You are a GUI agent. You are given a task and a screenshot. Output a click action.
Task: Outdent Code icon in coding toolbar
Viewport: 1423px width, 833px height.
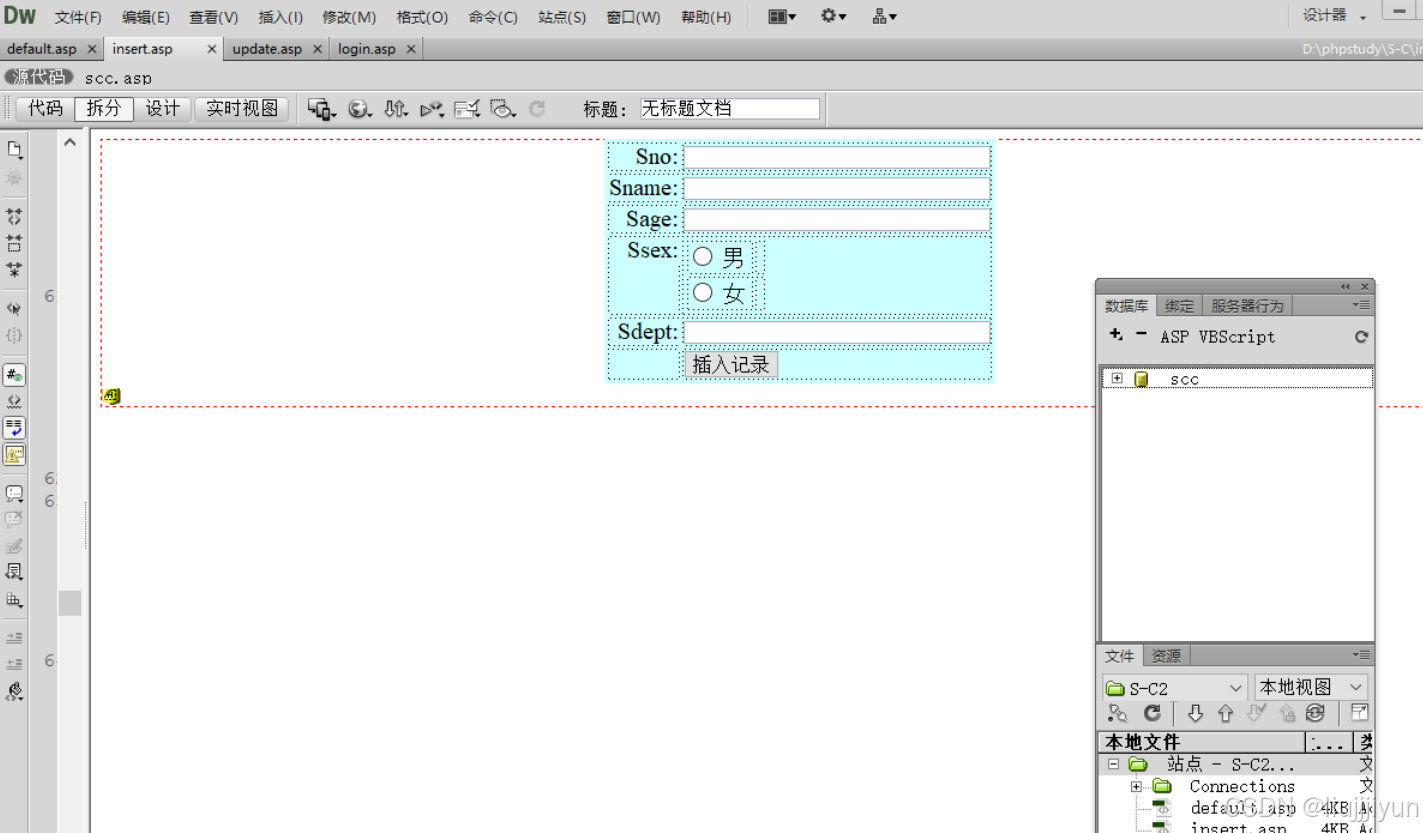14,664
